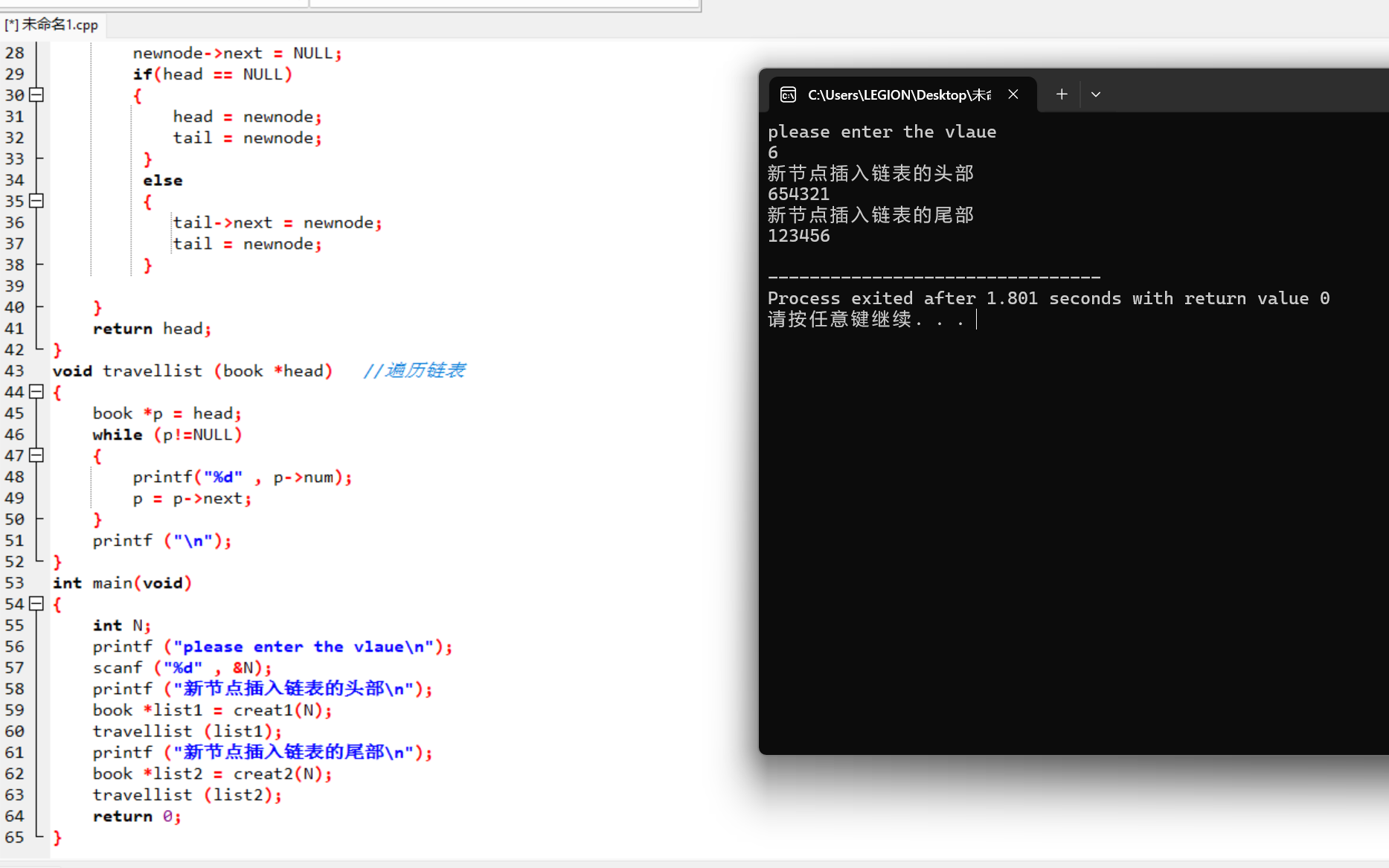Click 'please enter the vlaue' terminal output
The image size is (1389, 868).
882,132
